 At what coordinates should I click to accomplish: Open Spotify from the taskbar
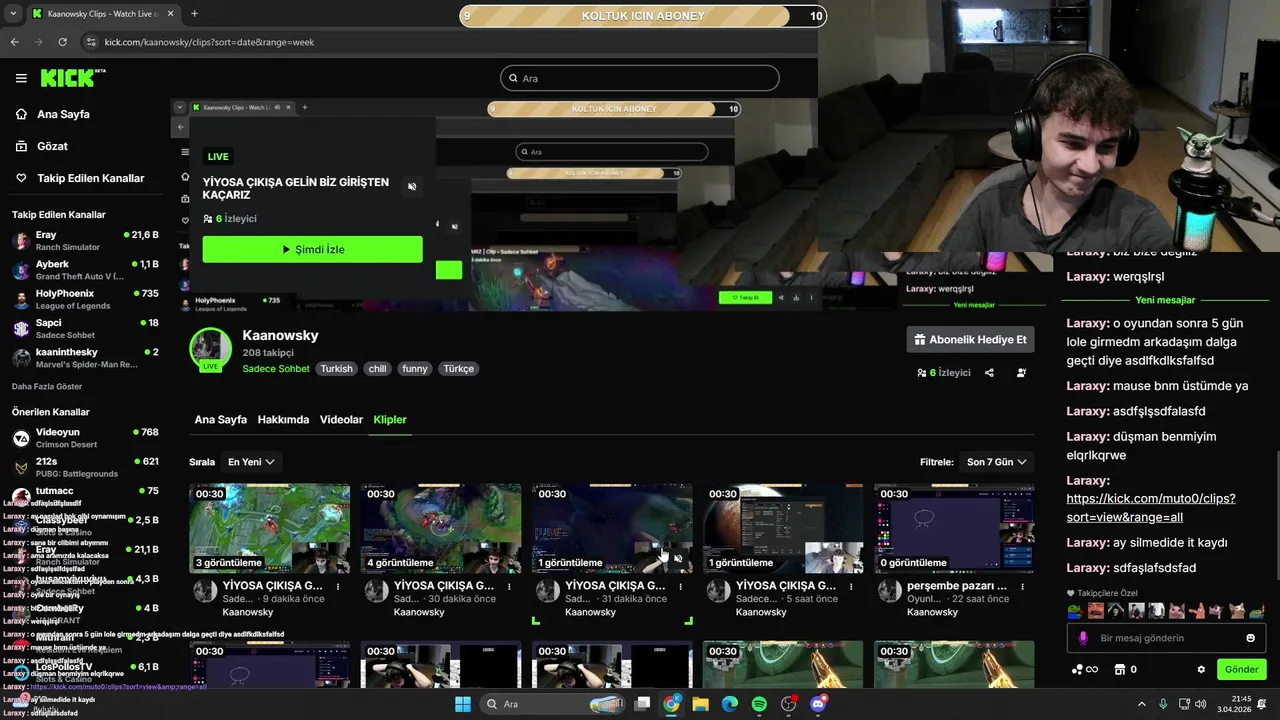(x=759, y=704)
